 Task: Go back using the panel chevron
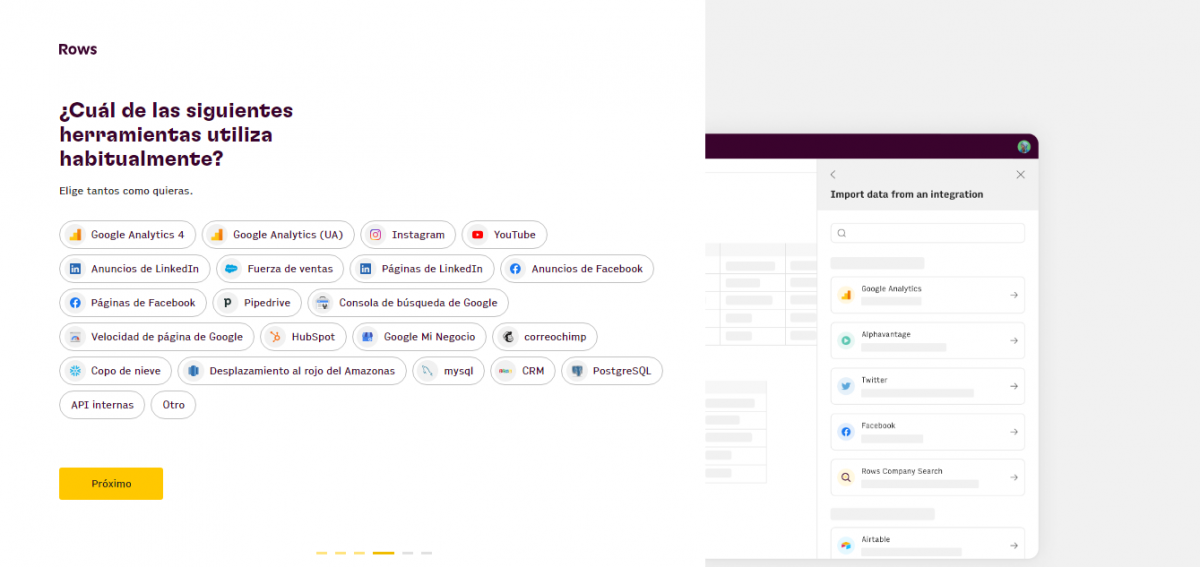coord(833,174)
